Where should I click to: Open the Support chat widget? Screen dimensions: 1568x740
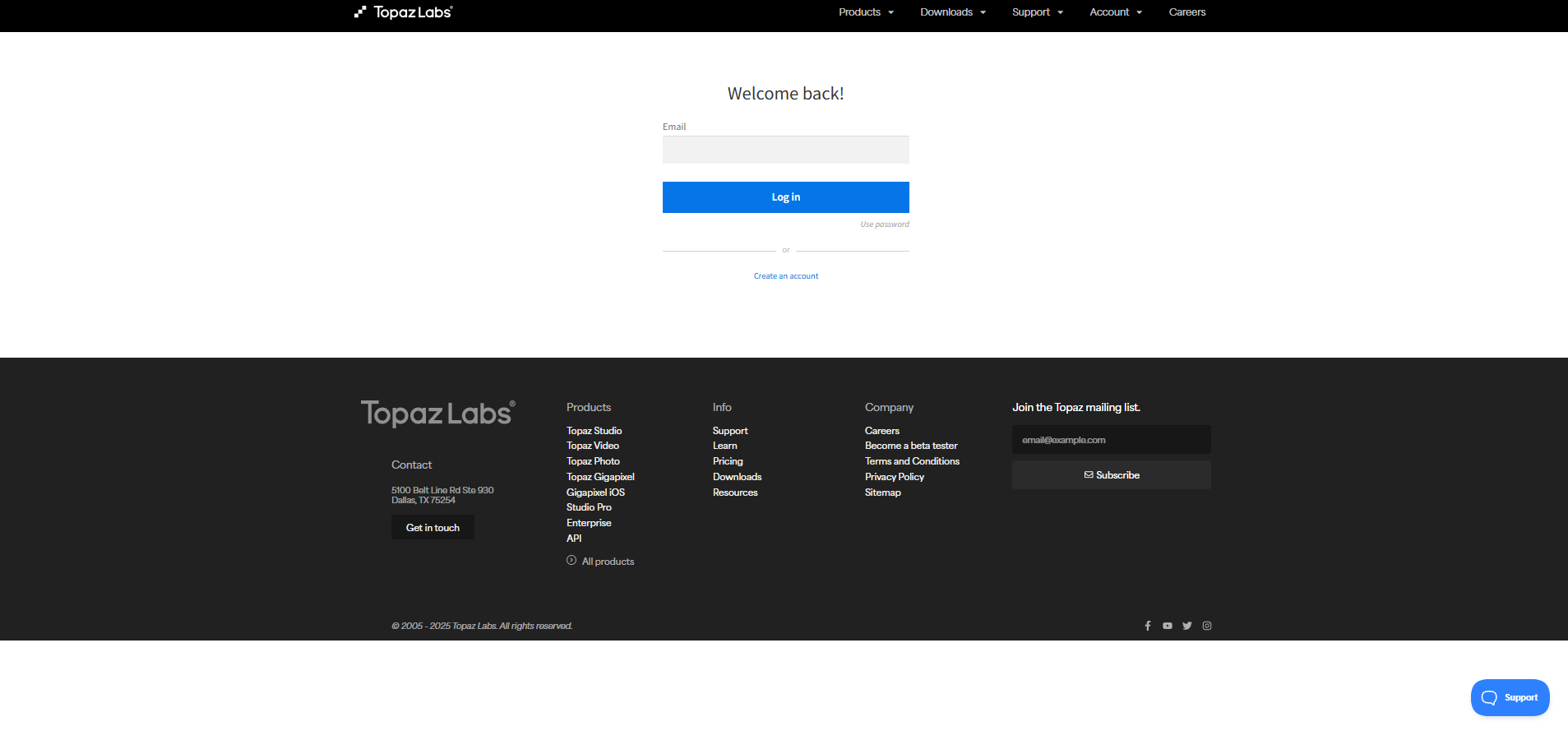tap(1510, 698)
